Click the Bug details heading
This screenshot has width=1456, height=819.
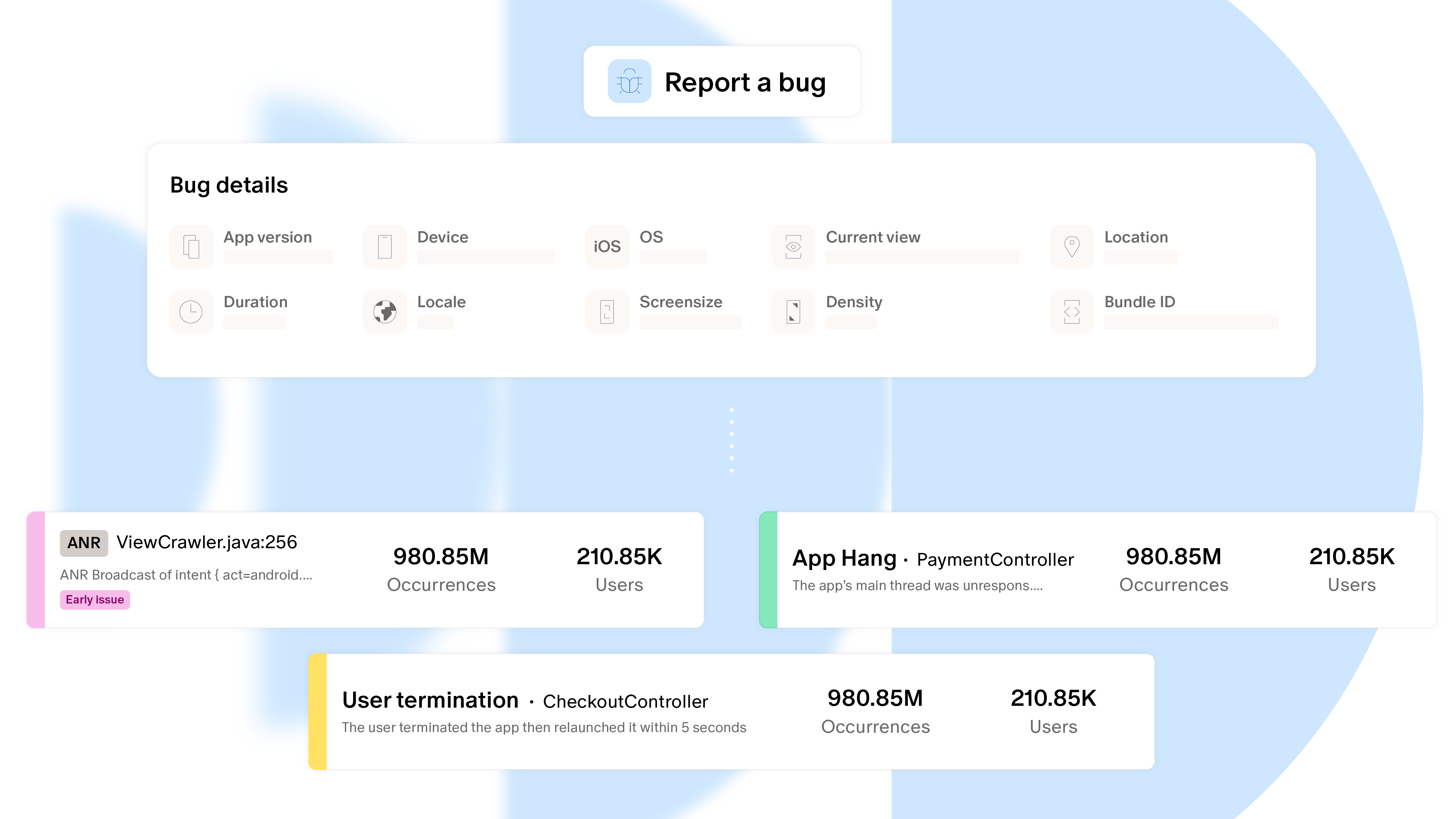click(x=229, y=185)
